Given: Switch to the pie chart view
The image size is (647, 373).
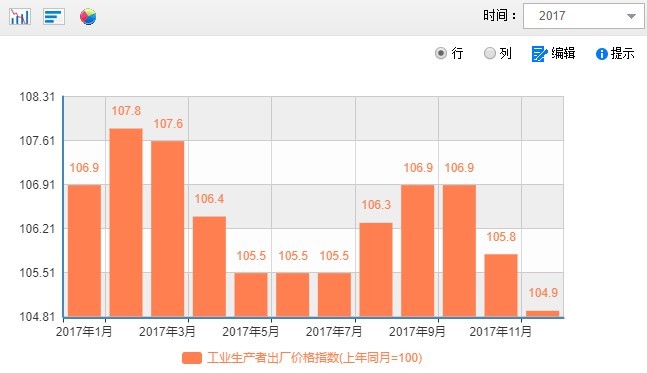Looking at the screenshot, I should pyautogui.click(x=88, y=17).
